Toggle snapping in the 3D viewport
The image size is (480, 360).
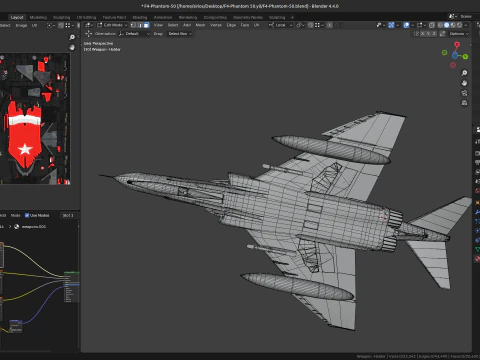coord(310,25)
